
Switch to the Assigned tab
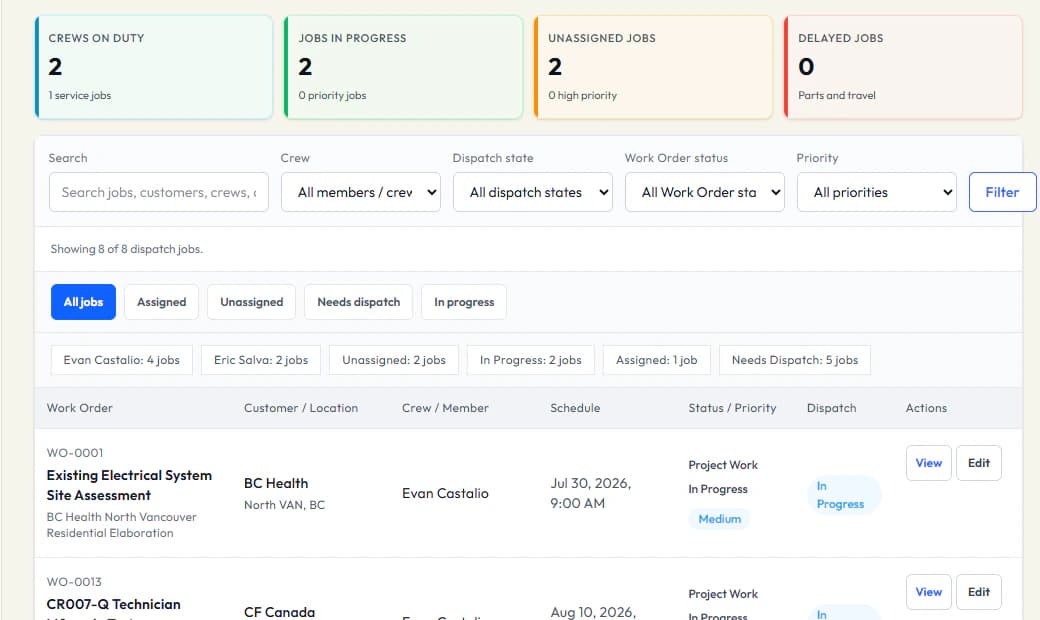point(161,302)
